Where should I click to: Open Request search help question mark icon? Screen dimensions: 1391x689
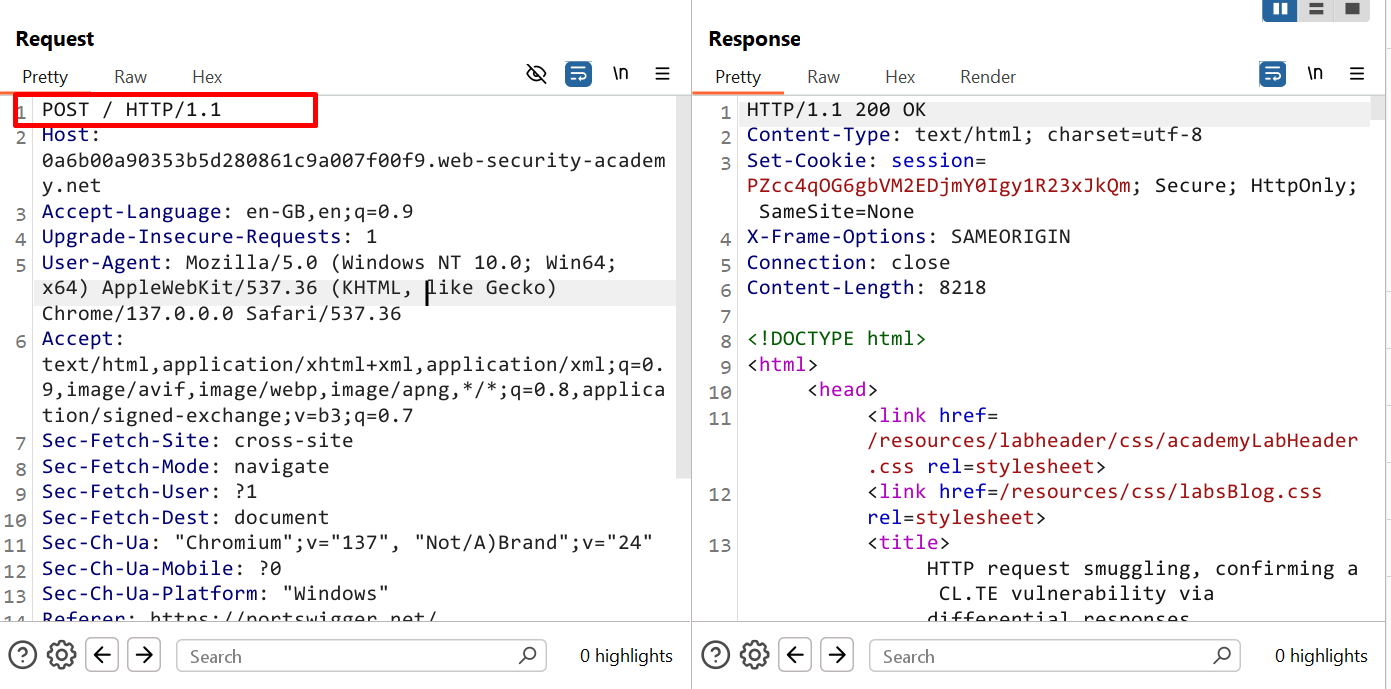(22, 656)
